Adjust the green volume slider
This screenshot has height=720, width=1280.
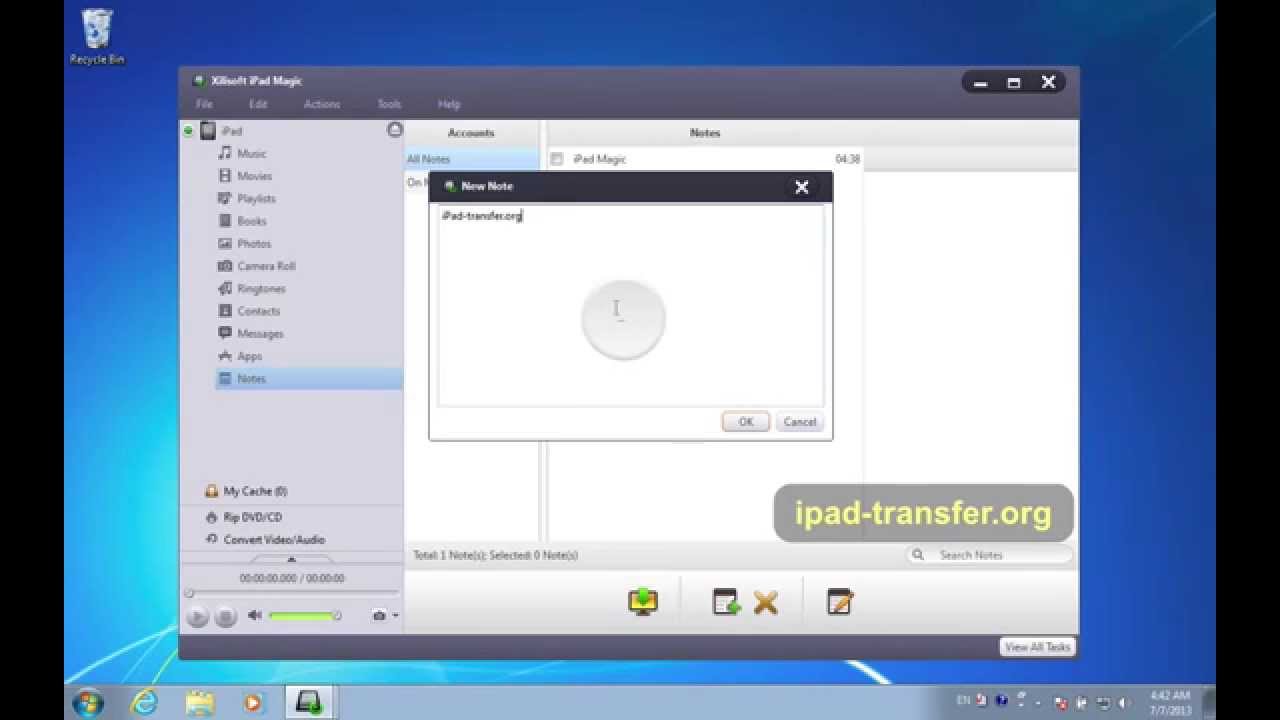point(304,616)
